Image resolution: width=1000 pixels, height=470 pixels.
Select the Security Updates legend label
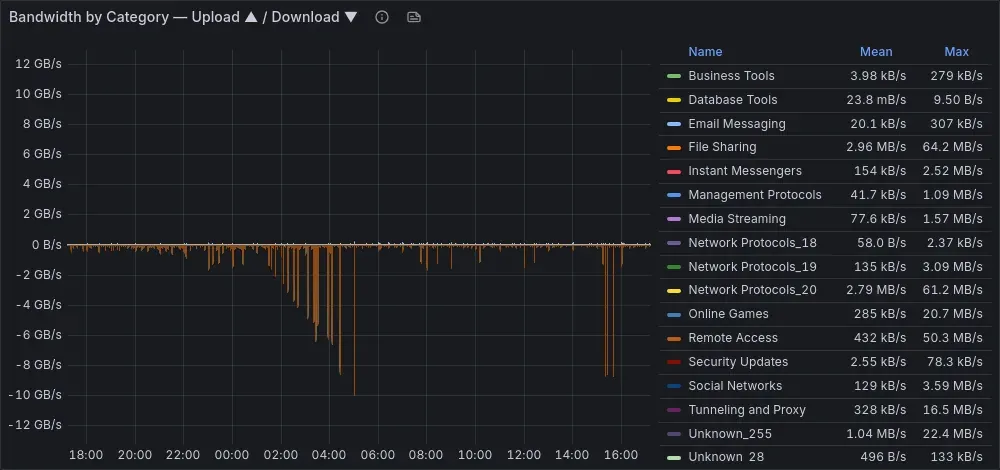tap(739, 362)
